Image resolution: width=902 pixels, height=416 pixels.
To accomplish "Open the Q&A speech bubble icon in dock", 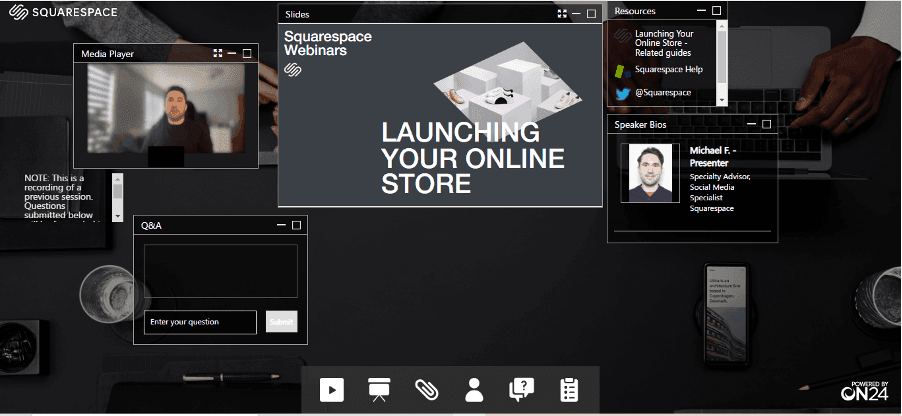I will (522, 390).
